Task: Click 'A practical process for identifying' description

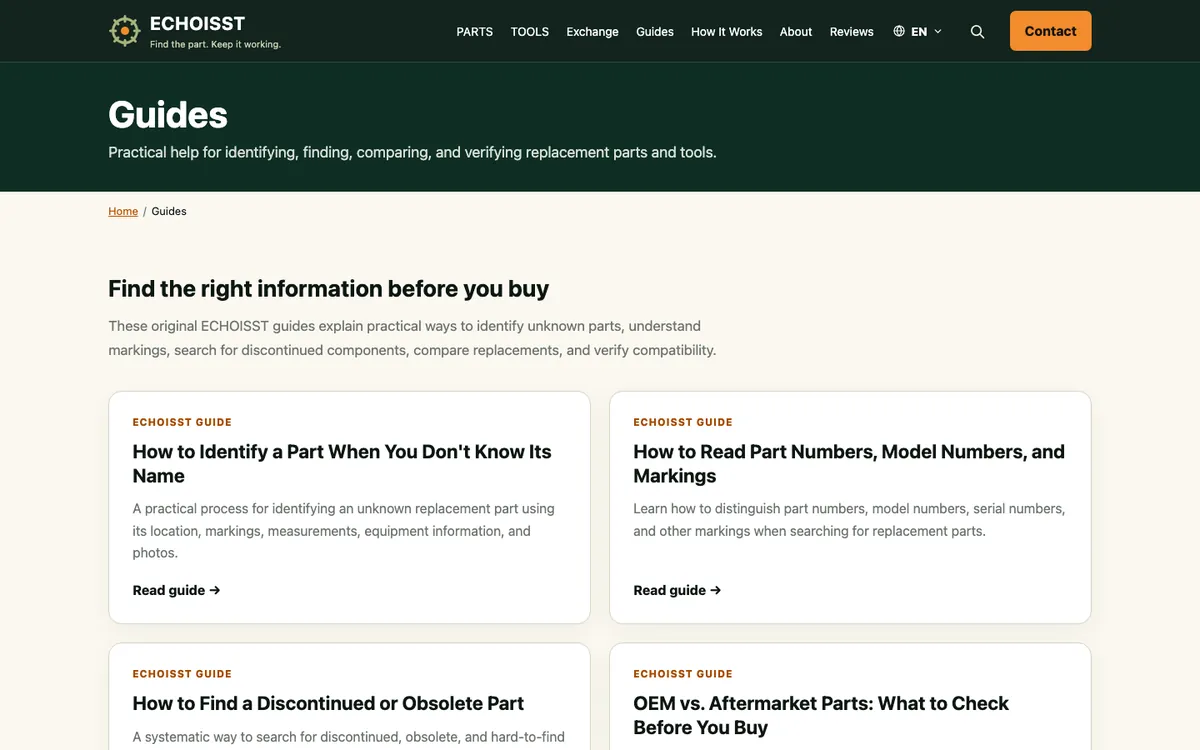Action: 344,531
